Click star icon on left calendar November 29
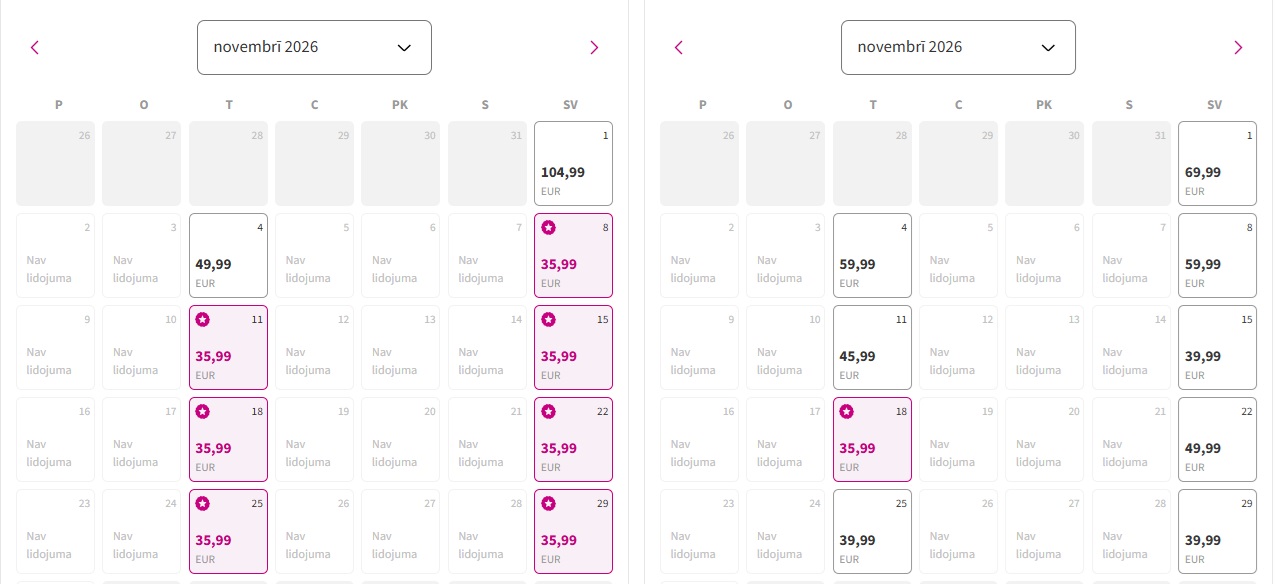The height and width of the screenshot is (584, 1275). pos(548,504)
